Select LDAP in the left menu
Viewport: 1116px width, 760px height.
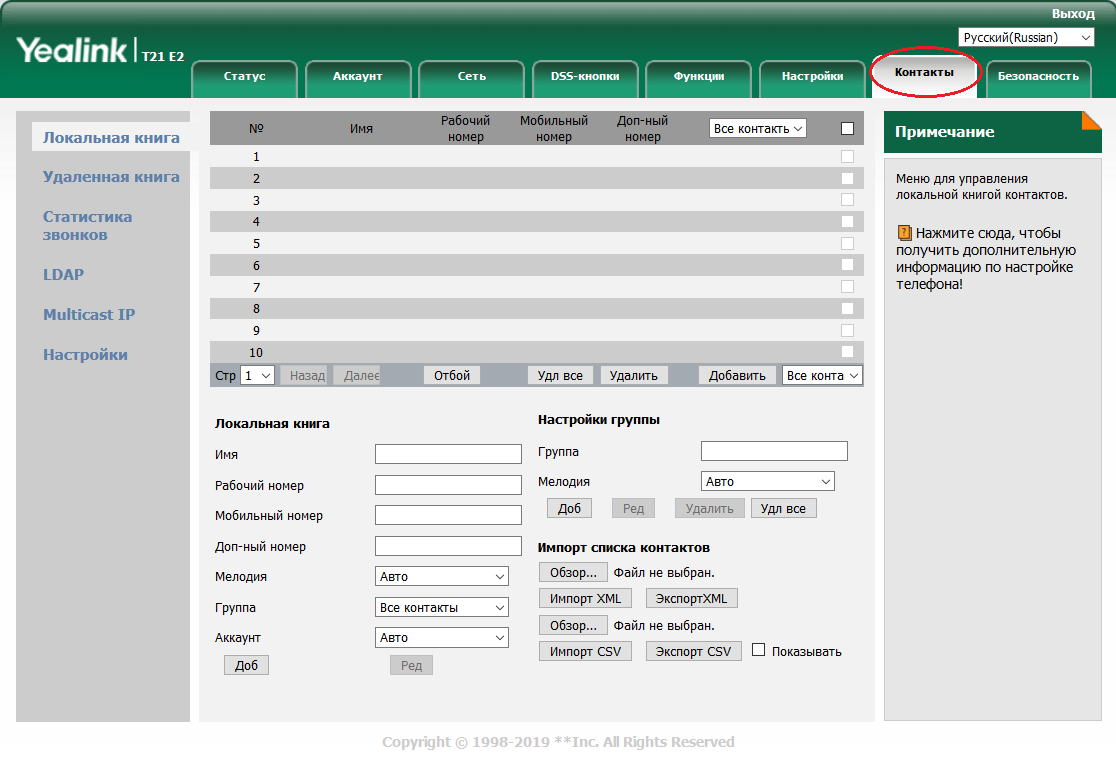[x=63, y=274]
